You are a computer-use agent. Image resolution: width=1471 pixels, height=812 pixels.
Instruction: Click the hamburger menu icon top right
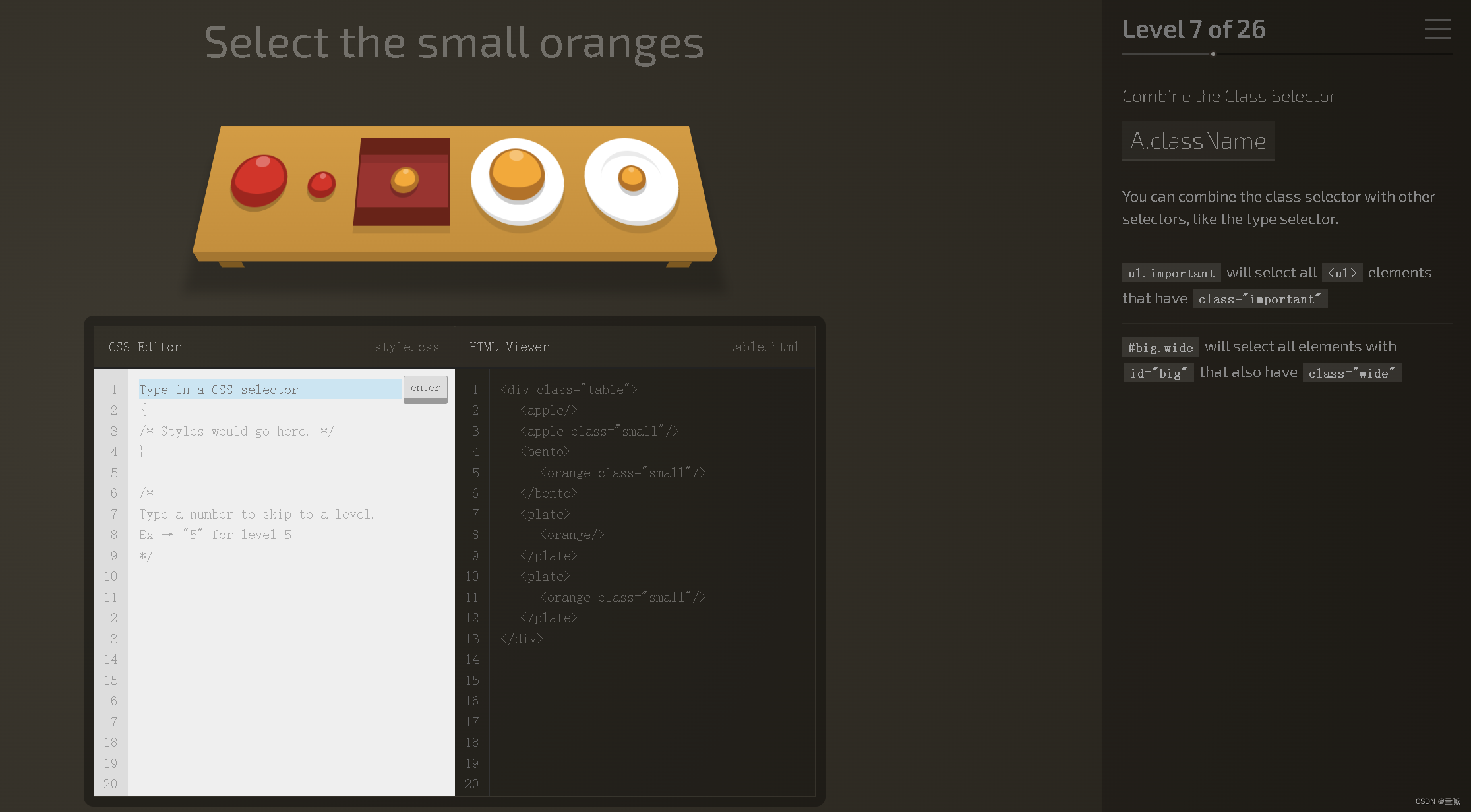click(1438, 29)
